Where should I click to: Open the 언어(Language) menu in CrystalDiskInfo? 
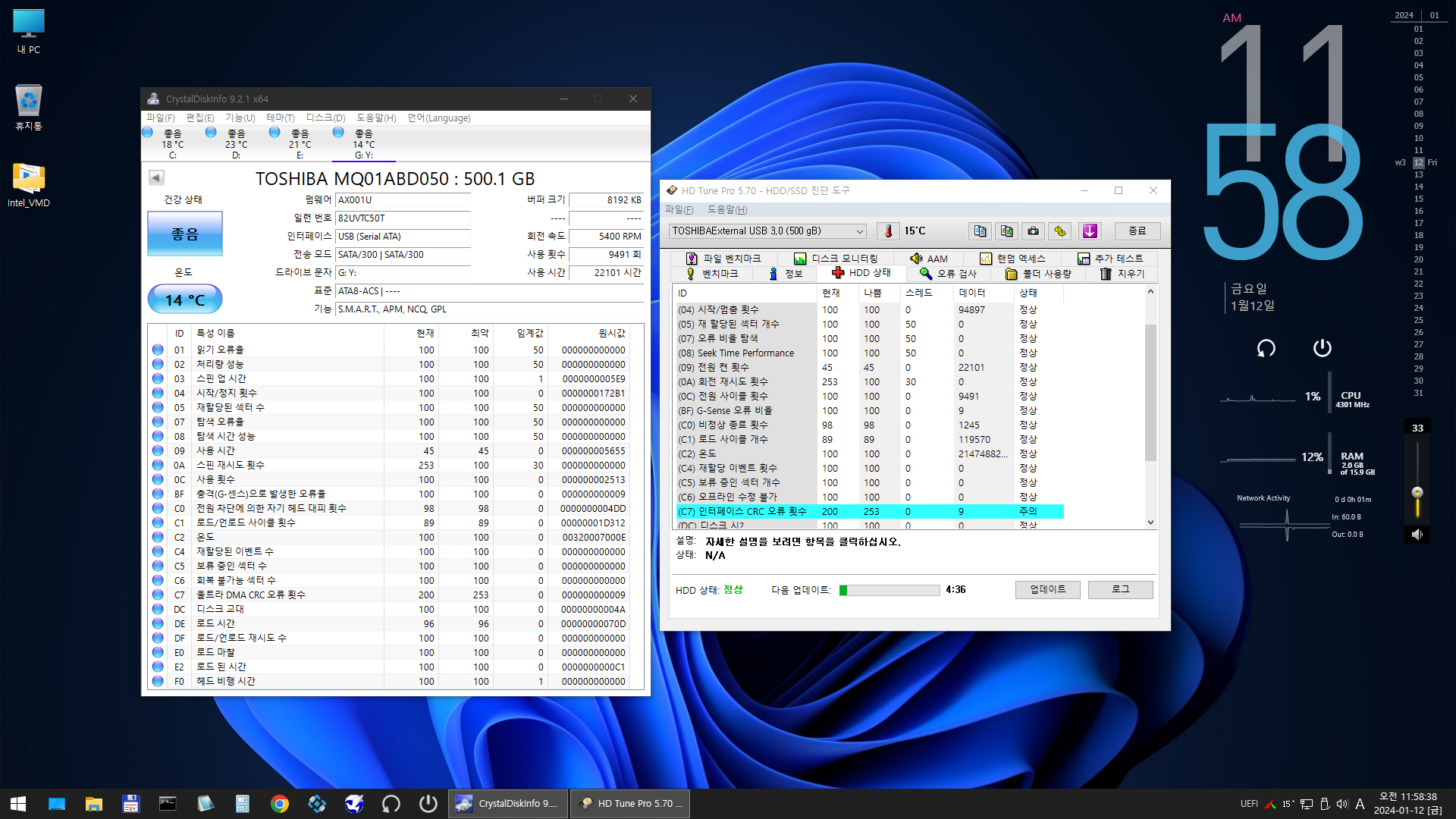(x=439, y=118)
